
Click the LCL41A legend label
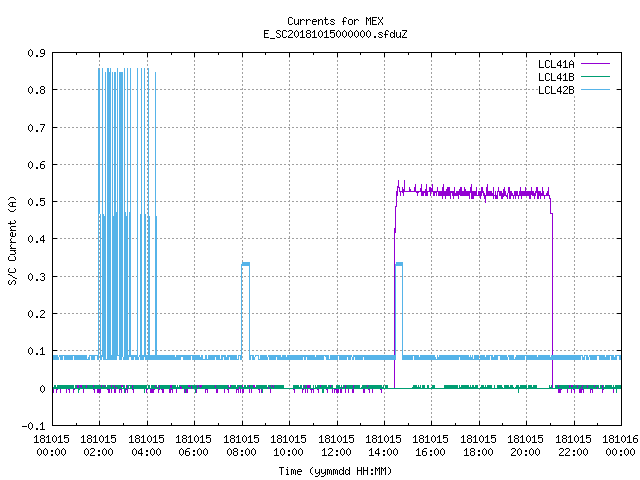click(x=556, y=64)
